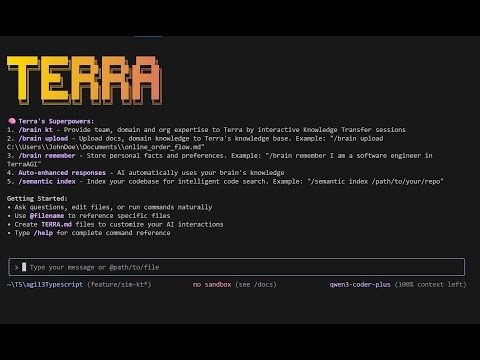Select the "/brain remember" command text
Screen dimensions: 480x360
(x=47, y=156)
